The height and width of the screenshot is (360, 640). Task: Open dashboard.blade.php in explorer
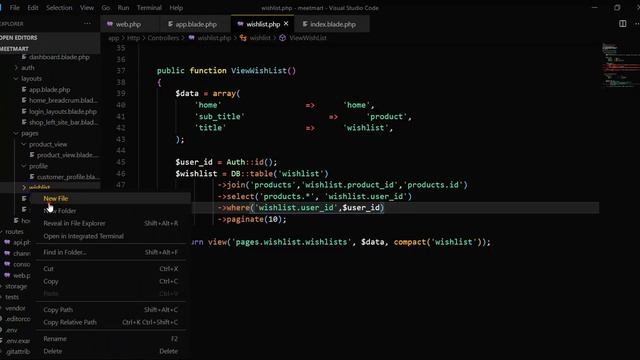(x=59, y=57)
